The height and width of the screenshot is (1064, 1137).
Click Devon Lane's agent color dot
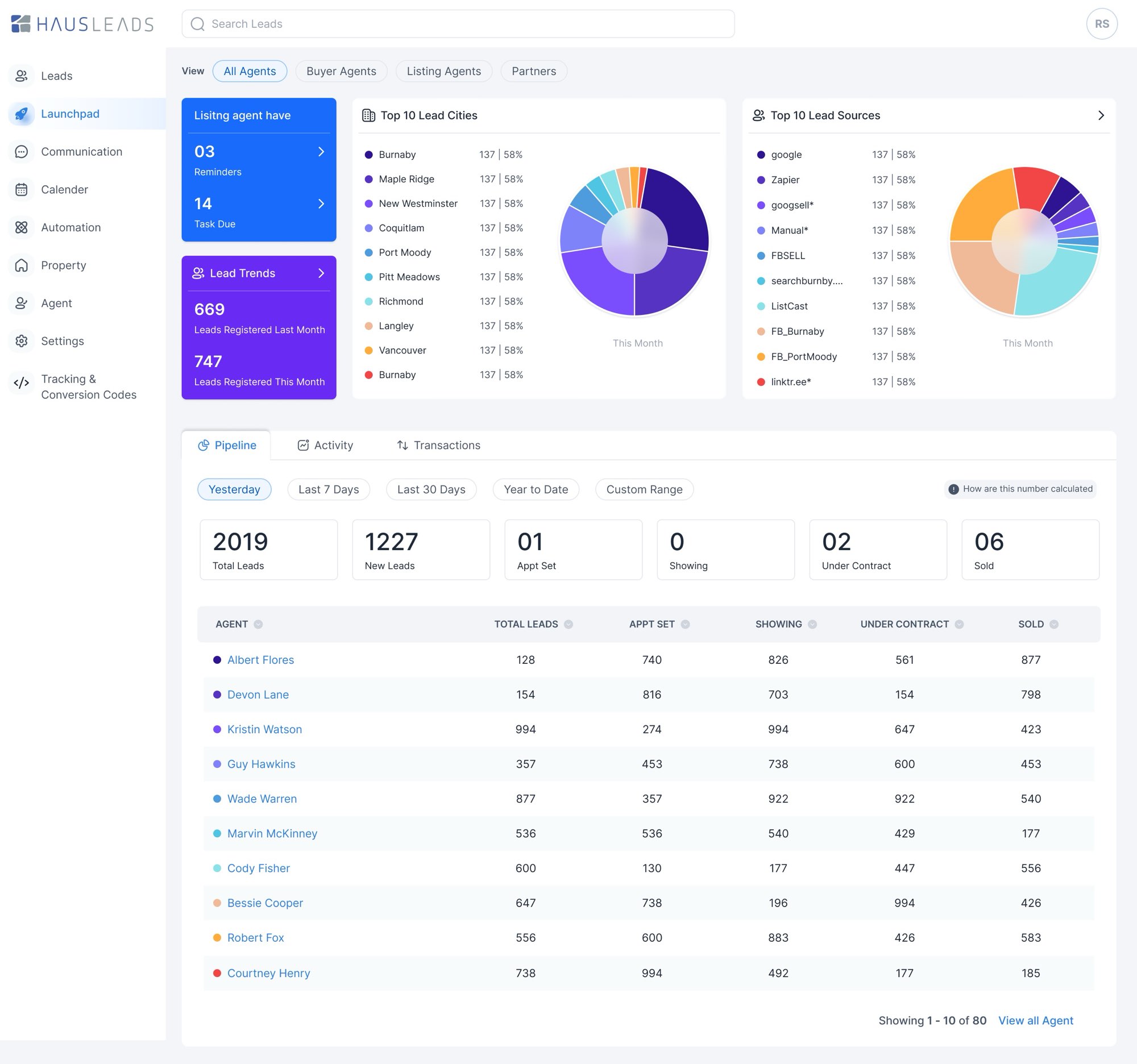click(217, 695)
